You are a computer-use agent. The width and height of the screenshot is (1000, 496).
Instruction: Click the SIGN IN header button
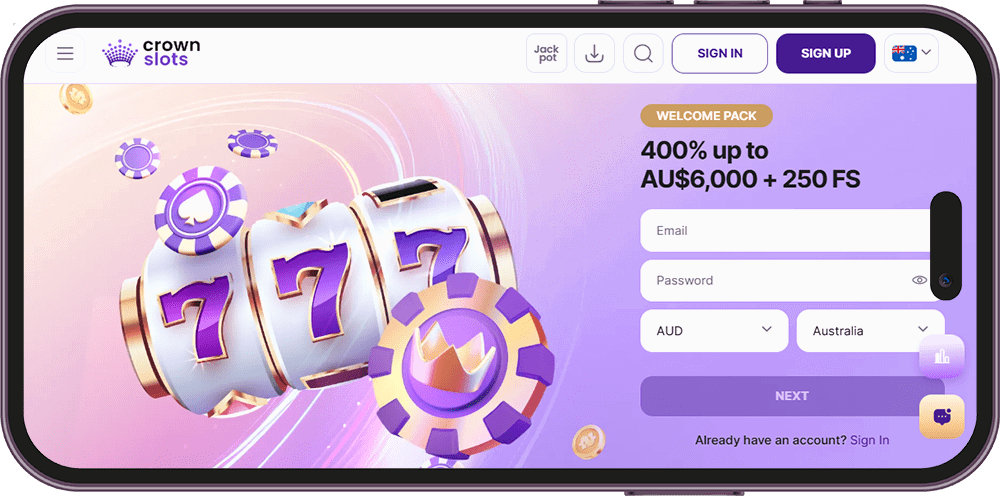(719, 54)
